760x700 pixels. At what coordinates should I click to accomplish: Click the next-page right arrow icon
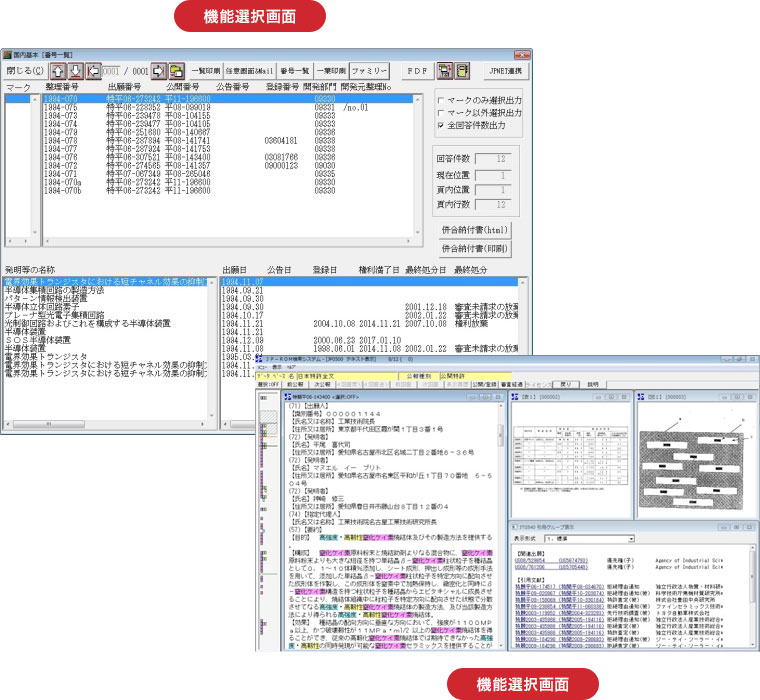click(158, 71)
